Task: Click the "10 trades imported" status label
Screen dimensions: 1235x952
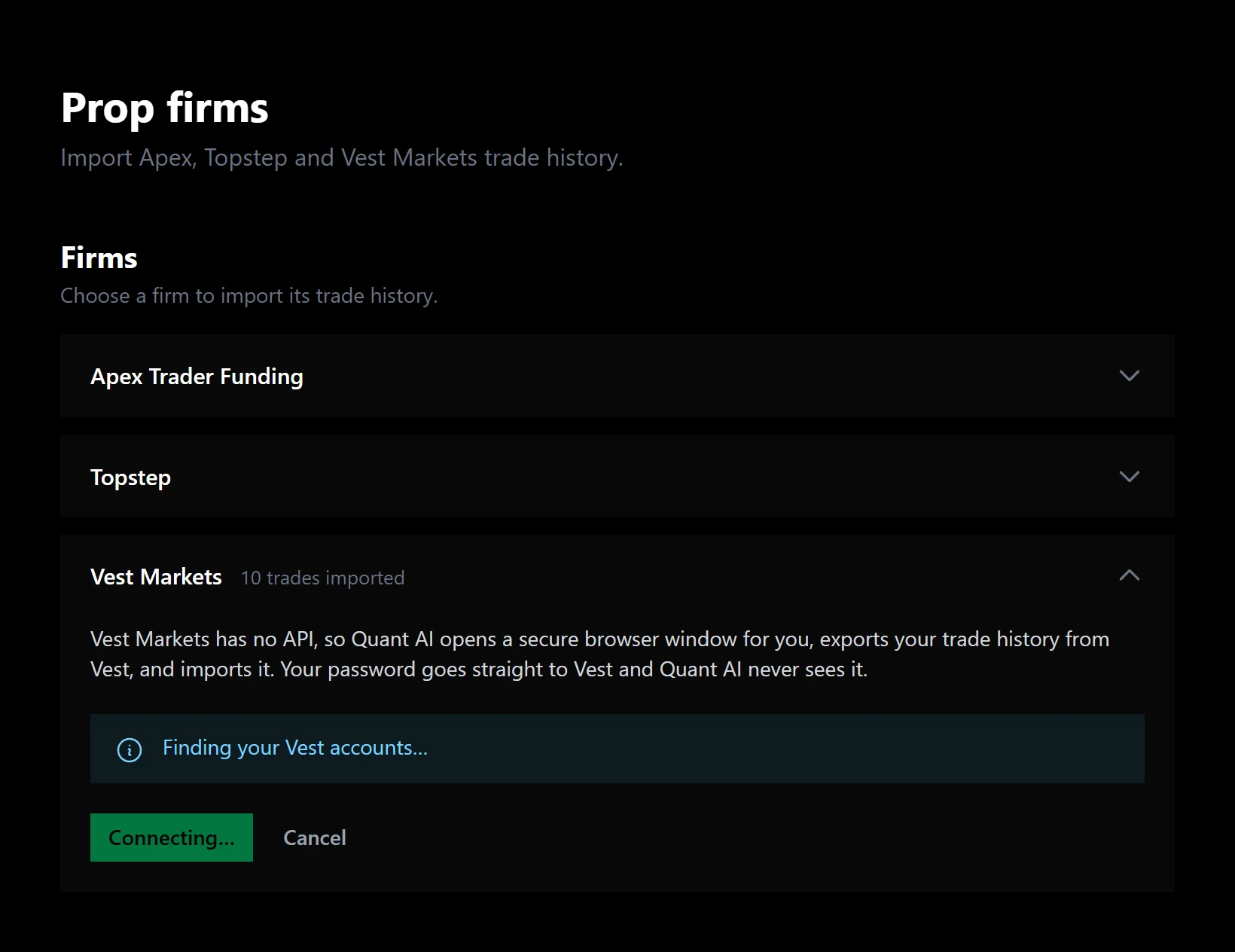Action: click(x=322, y=578)
